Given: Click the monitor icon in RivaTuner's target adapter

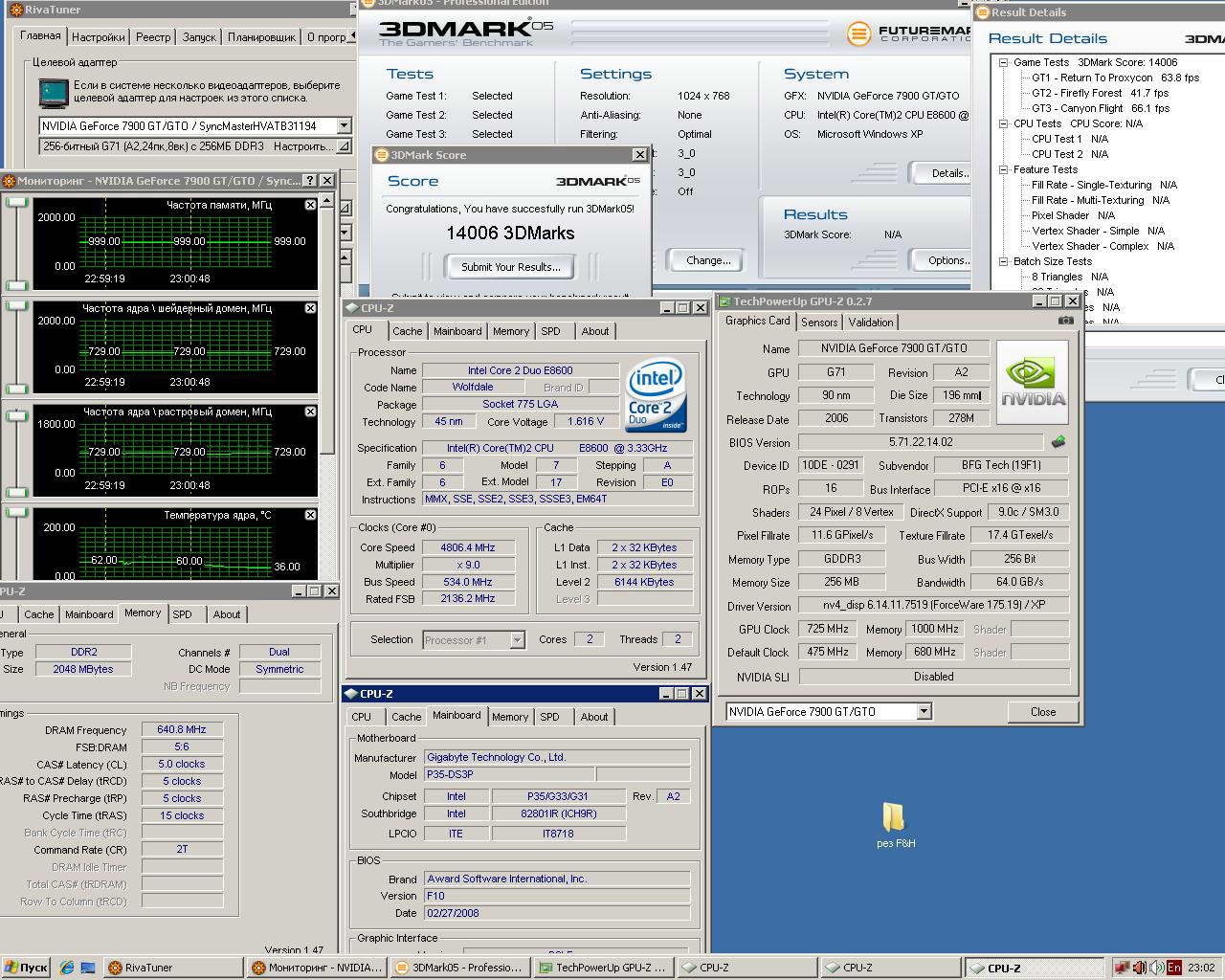Looking at the screenshot, I should pos(54,93).
